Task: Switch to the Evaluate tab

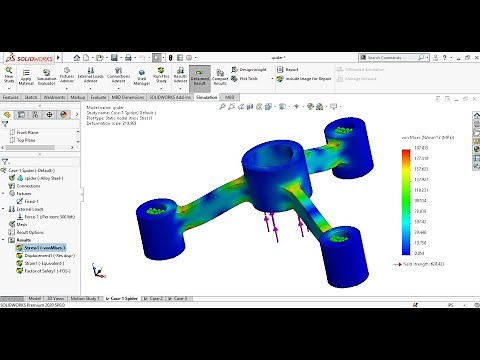Action: (x=98, y=97)
